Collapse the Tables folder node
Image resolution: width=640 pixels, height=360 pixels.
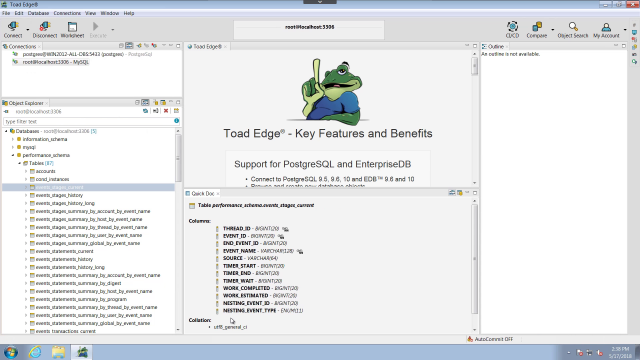(19, 163)
